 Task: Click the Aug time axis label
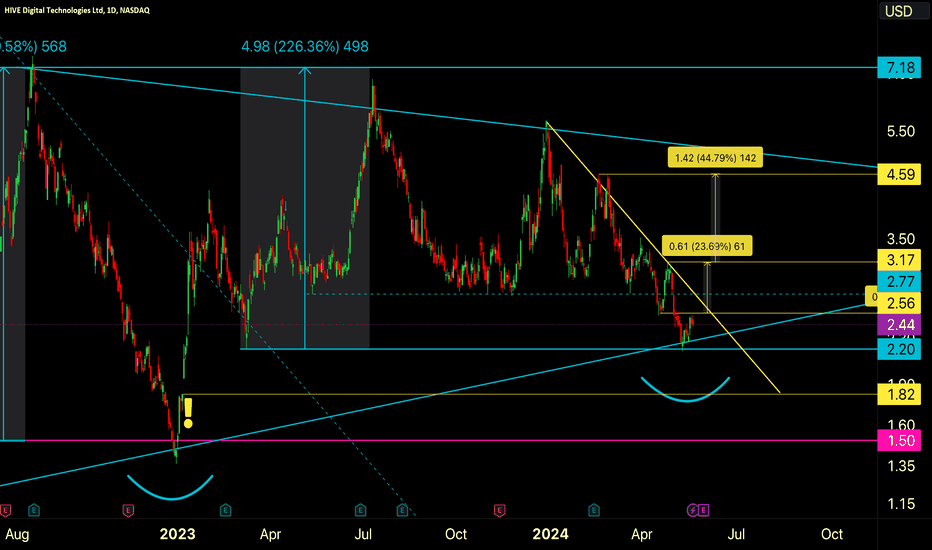coord(17,534)
